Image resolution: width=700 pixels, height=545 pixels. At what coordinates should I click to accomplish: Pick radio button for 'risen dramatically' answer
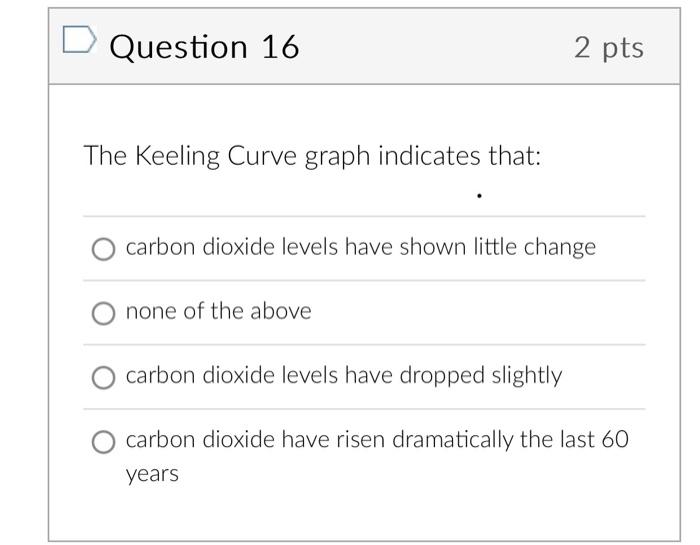pos(103,442)
